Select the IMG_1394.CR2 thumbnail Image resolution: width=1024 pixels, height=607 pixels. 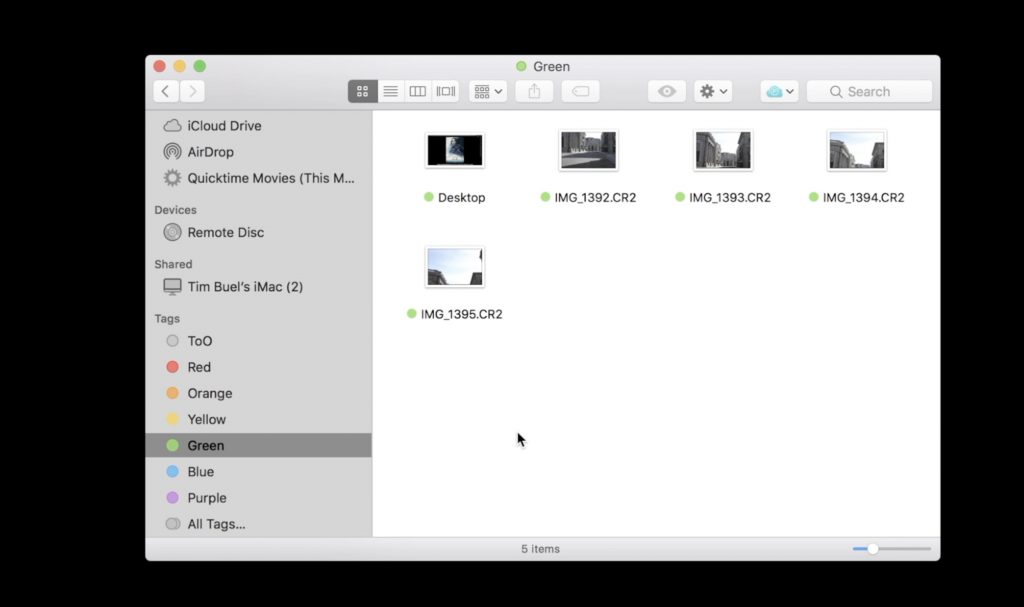coord(857,150)
